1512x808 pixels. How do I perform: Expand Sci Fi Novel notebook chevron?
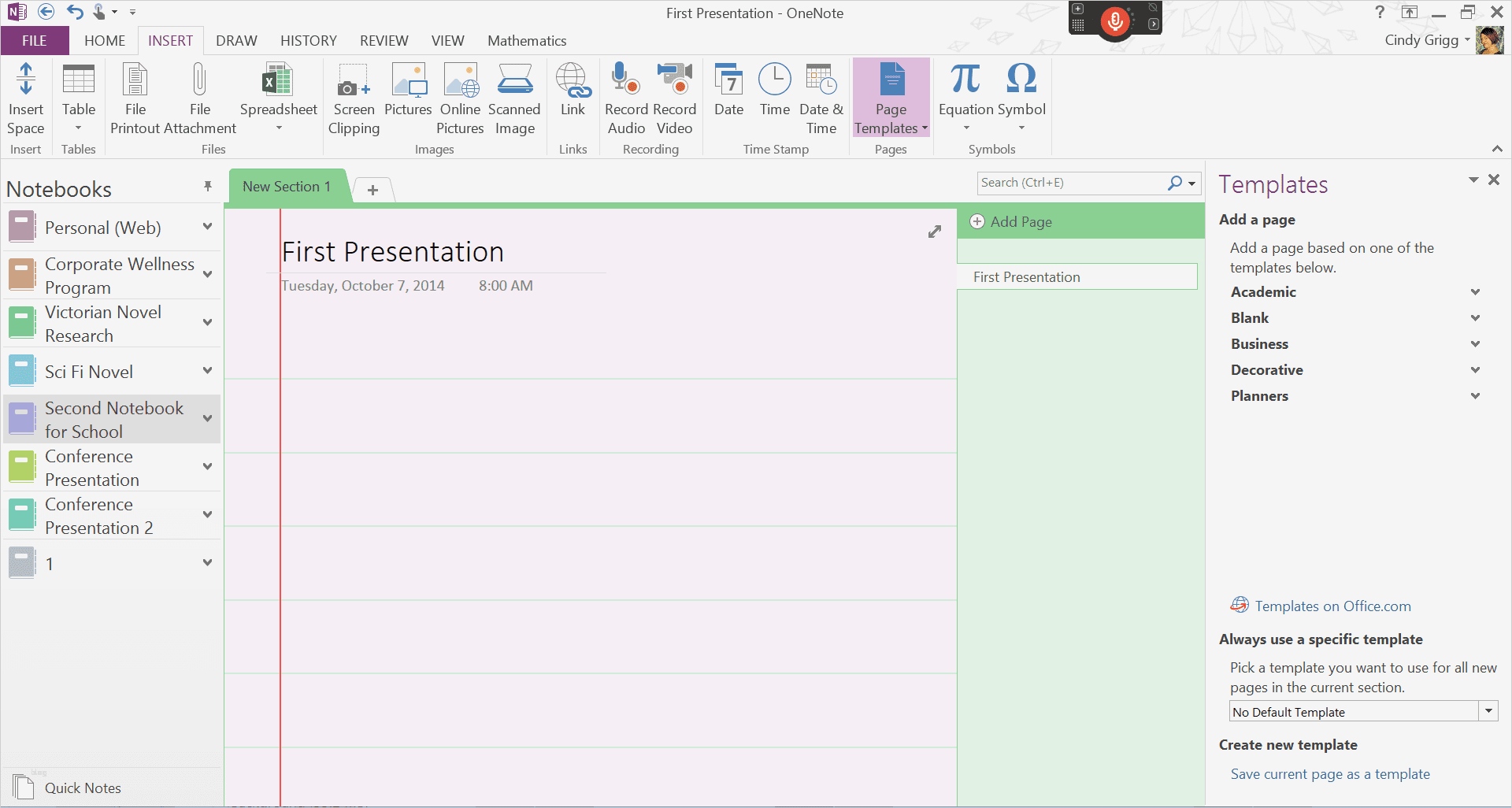pos(208,370)
